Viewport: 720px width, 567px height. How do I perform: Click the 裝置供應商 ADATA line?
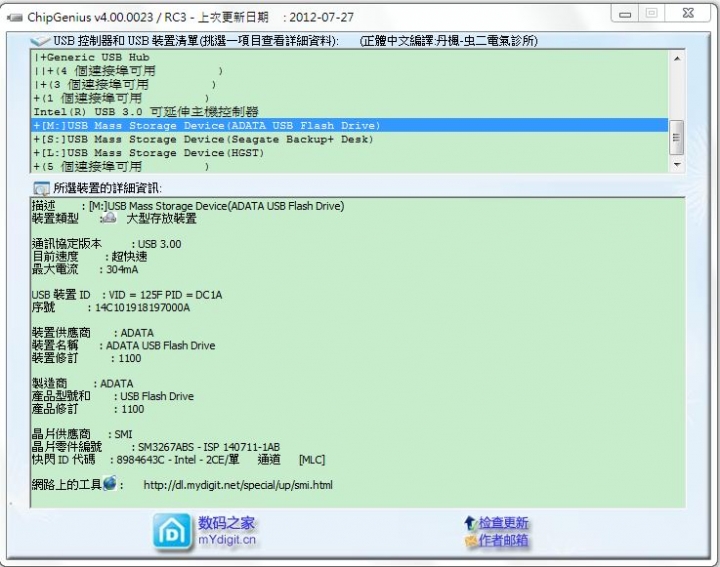pos(93,333)
